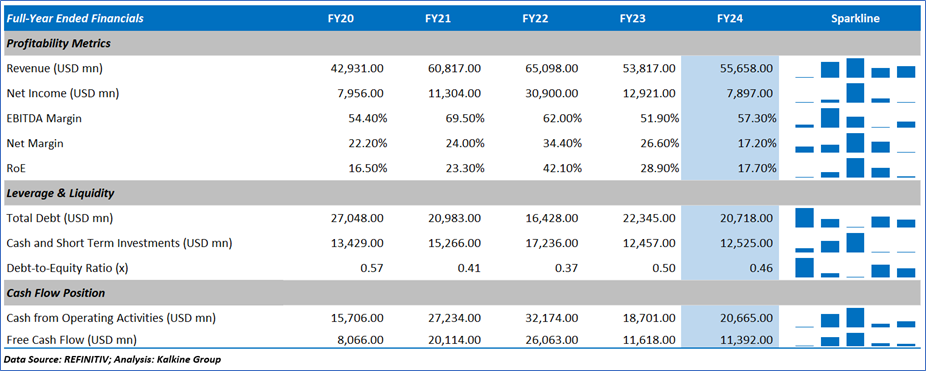Click the Debt-to-Equity Ratio sparkline

click(x=855, y=268)
